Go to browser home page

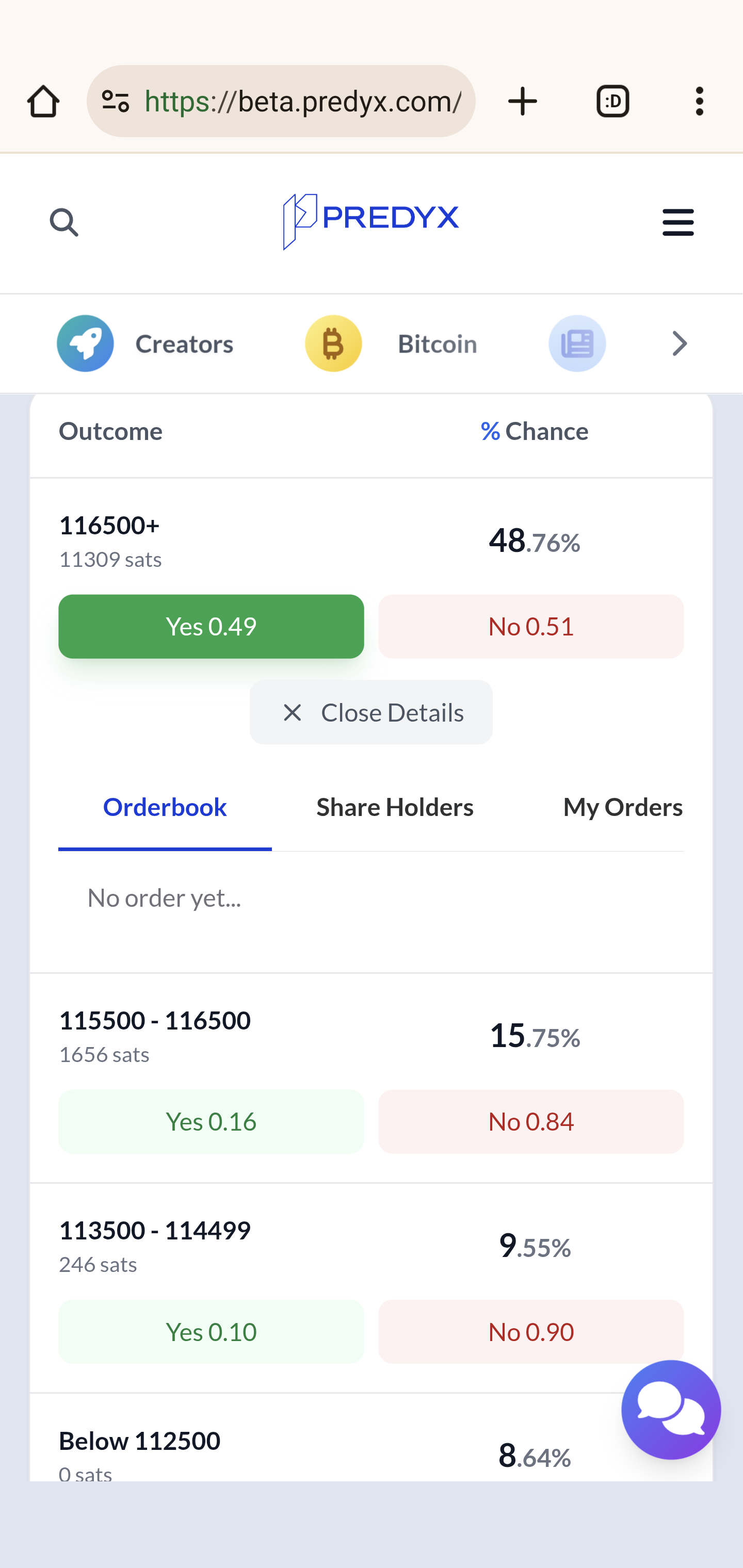click(43, 101)
